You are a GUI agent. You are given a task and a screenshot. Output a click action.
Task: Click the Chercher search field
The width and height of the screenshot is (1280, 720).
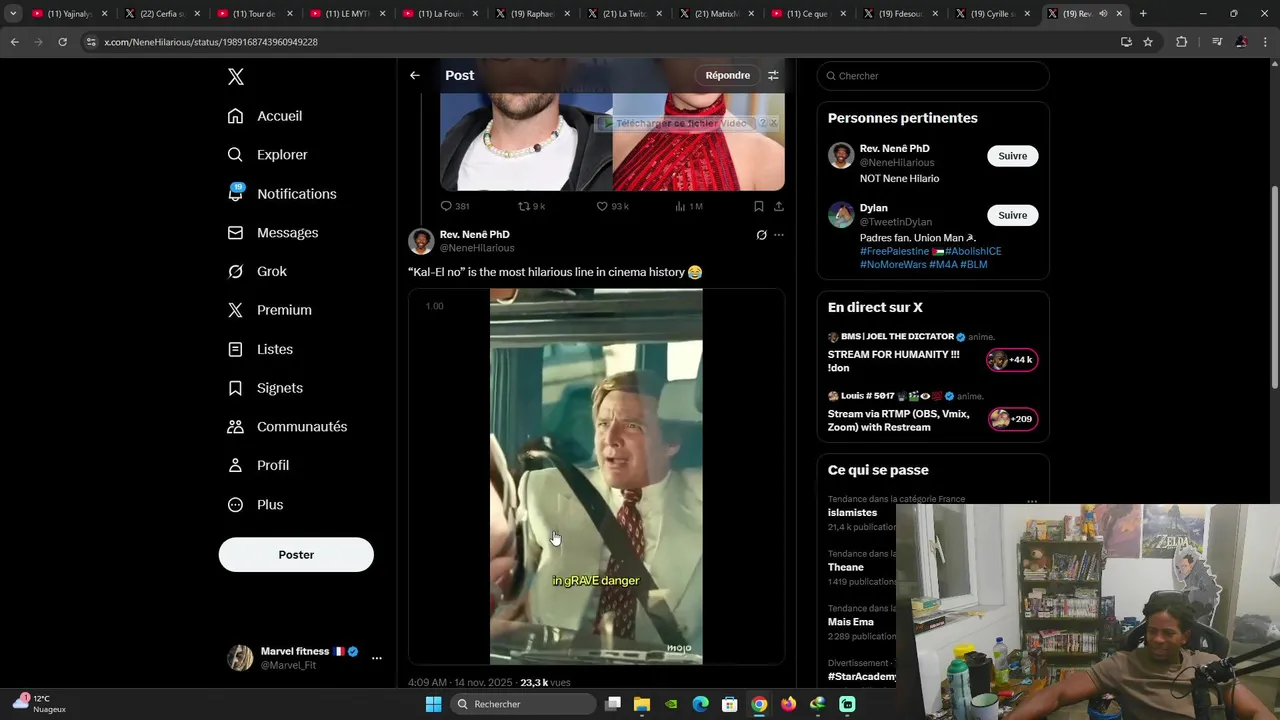click(x=933, y=76)
